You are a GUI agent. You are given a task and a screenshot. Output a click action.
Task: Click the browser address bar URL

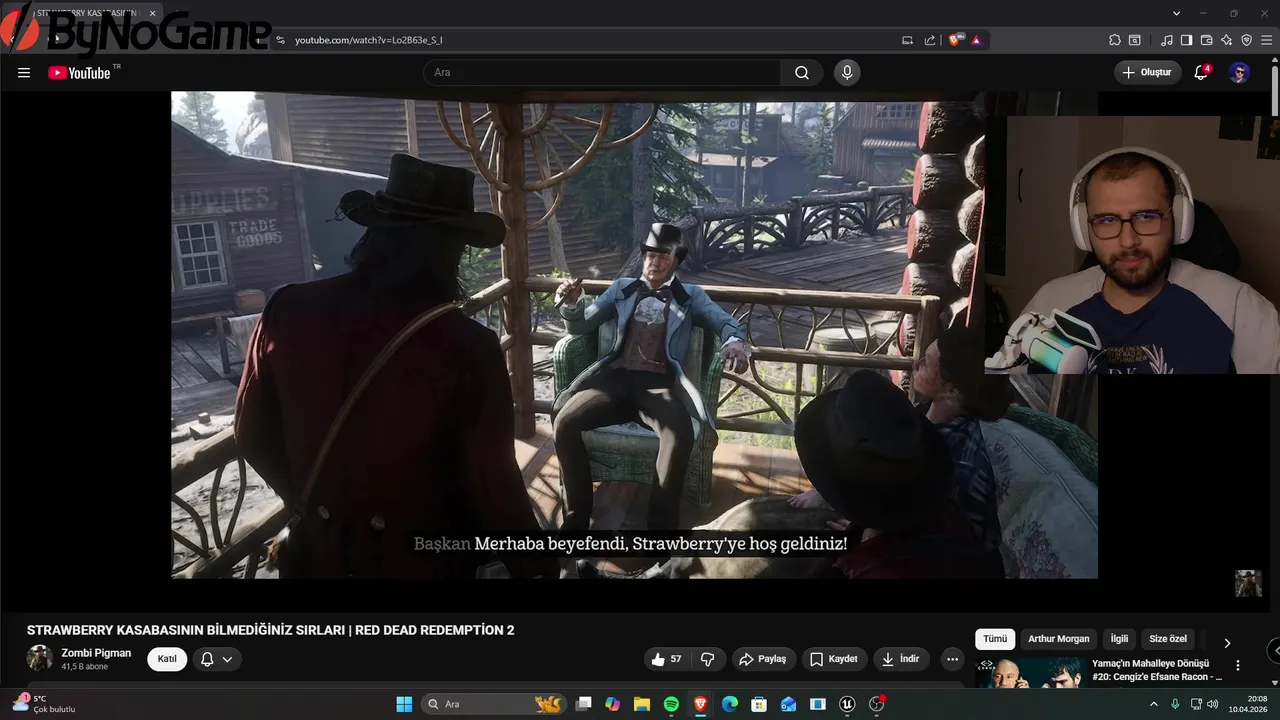click(x=368, y=40)
